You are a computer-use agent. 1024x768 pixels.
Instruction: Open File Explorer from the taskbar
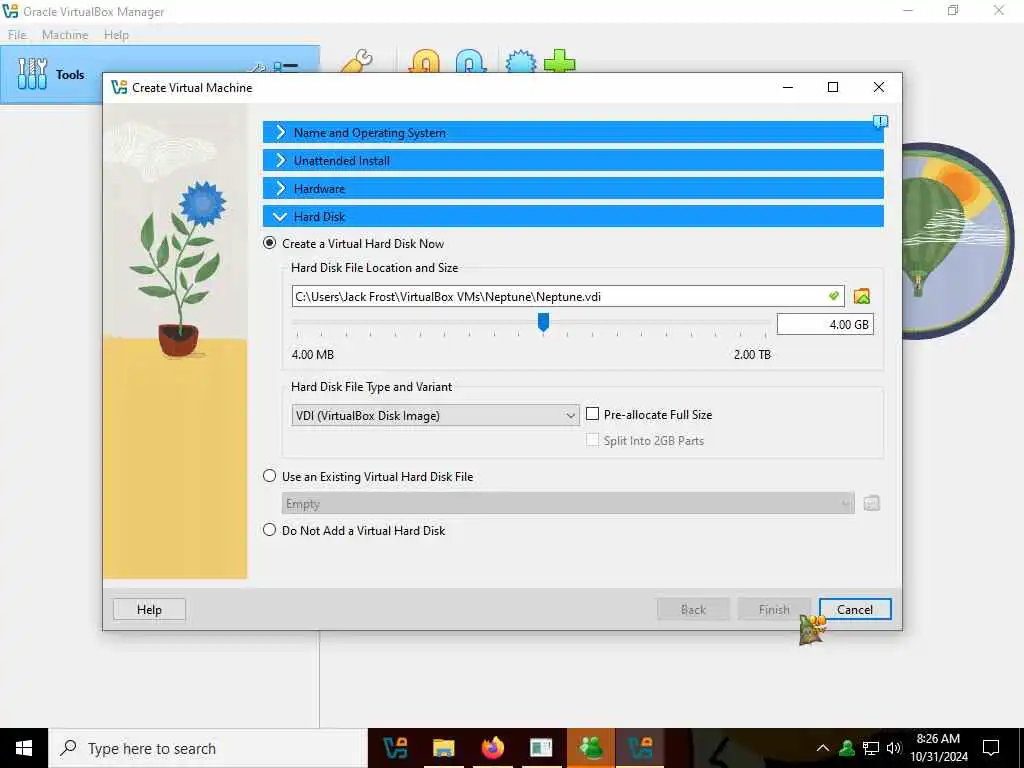click(444, 748)
